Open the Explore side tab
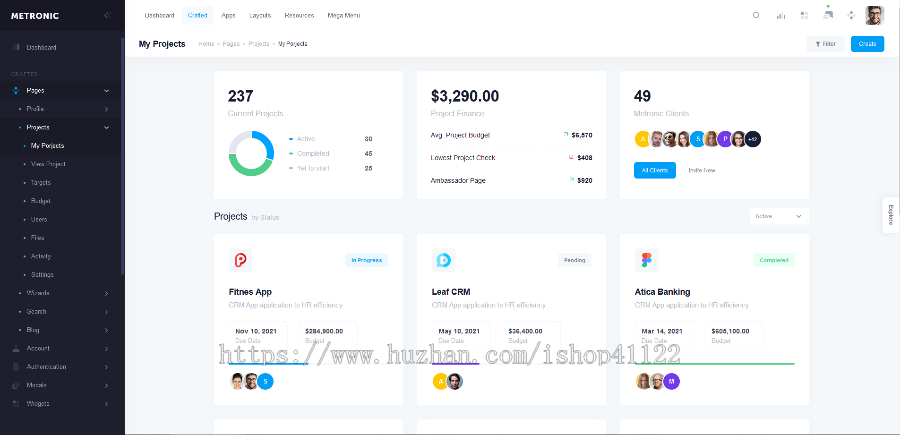The image size is (900, 435). pyautogui.click(x=890, y=215)
